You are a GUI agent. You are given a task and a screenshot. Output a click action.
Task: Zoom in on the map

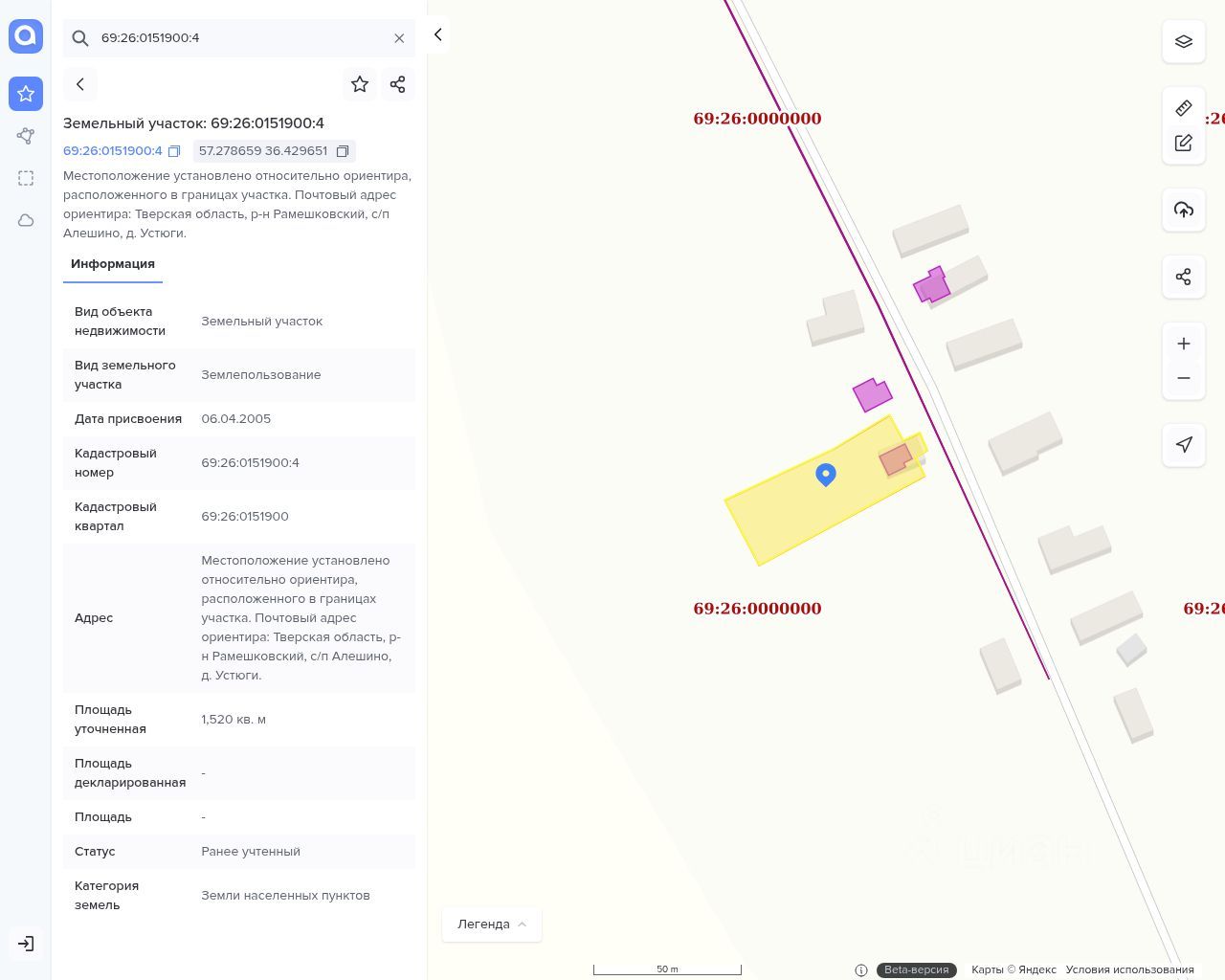(1184, 344)
